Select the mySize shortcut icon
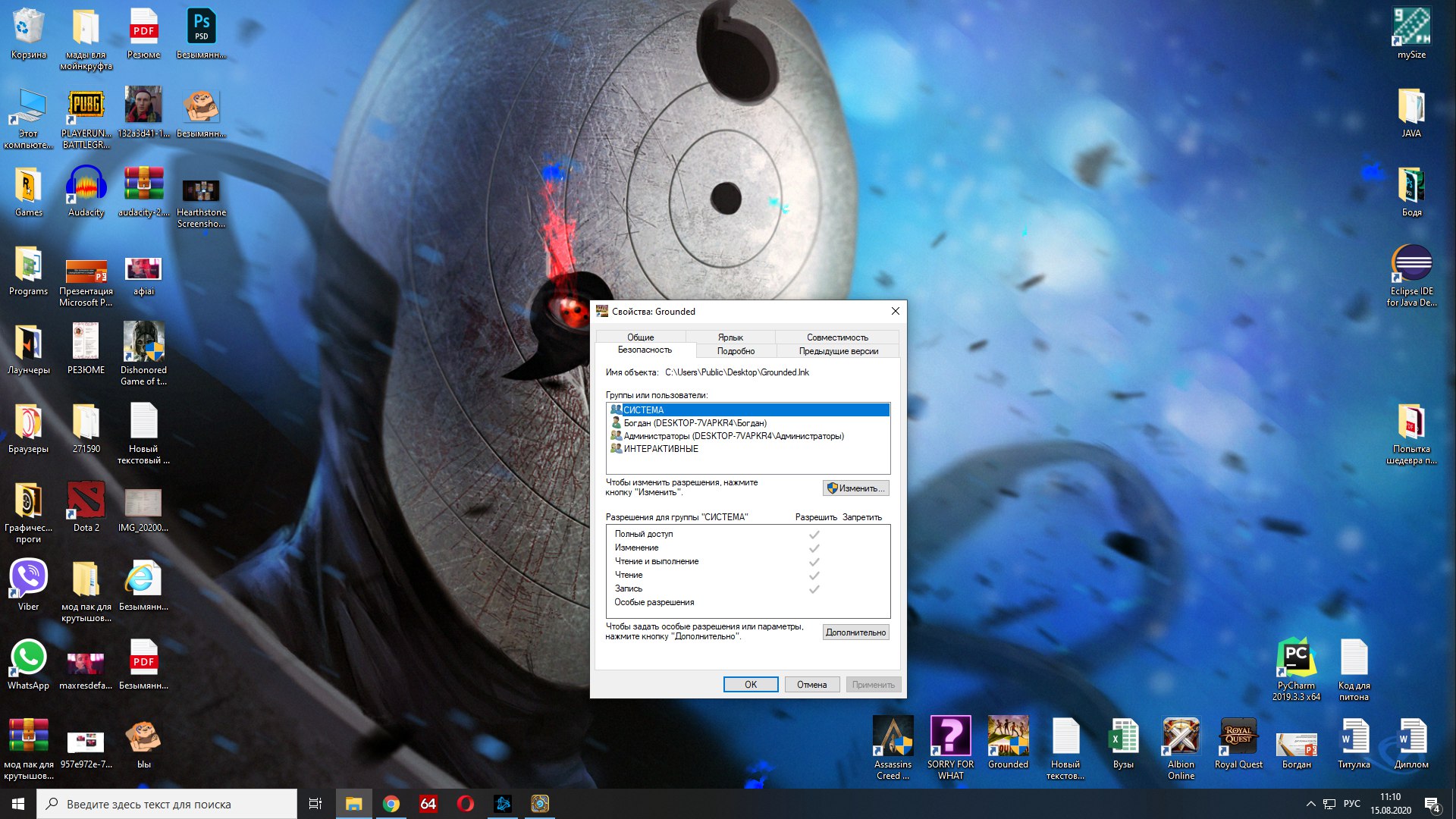 tap(1411, 34)
